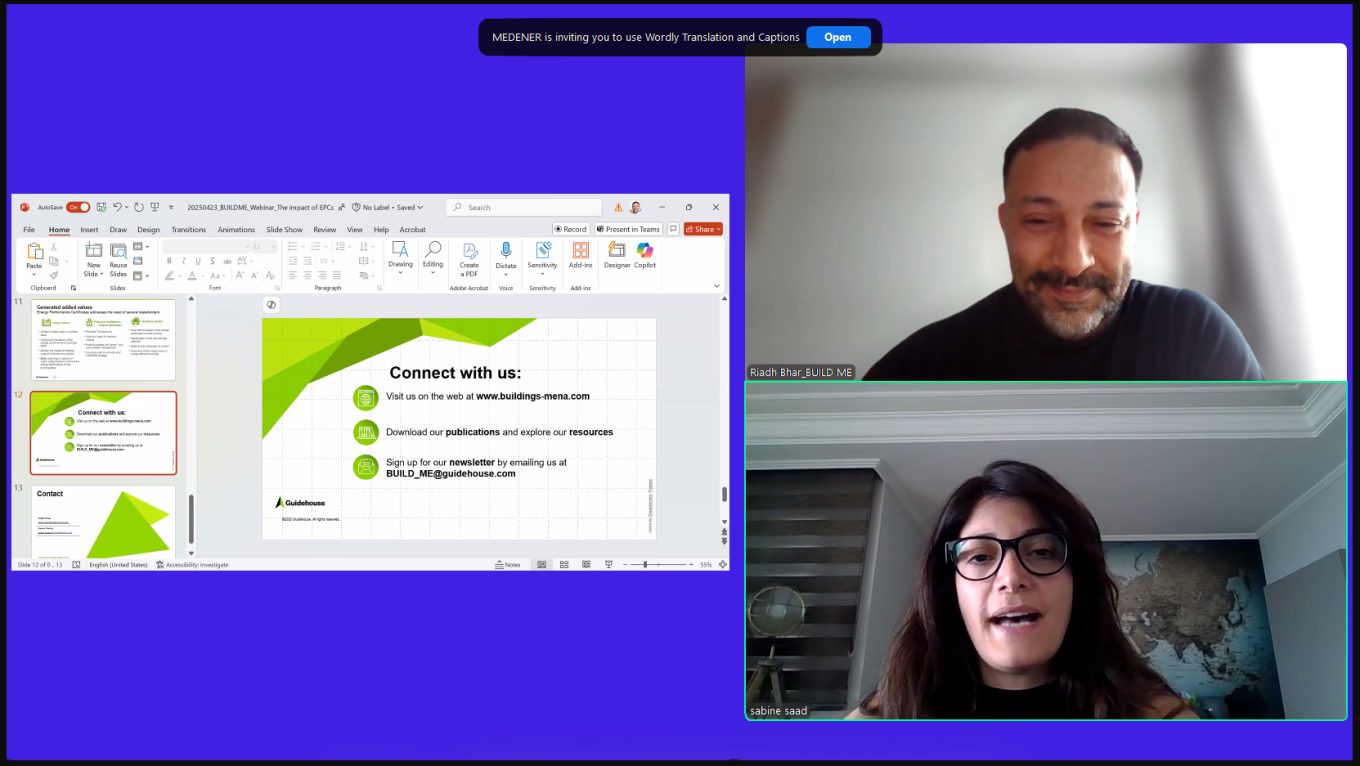Image resolution: width=1360 pixels, height=766 pixels.
Task: Toggle Italic formatting
Action: [x=183, y=261]
